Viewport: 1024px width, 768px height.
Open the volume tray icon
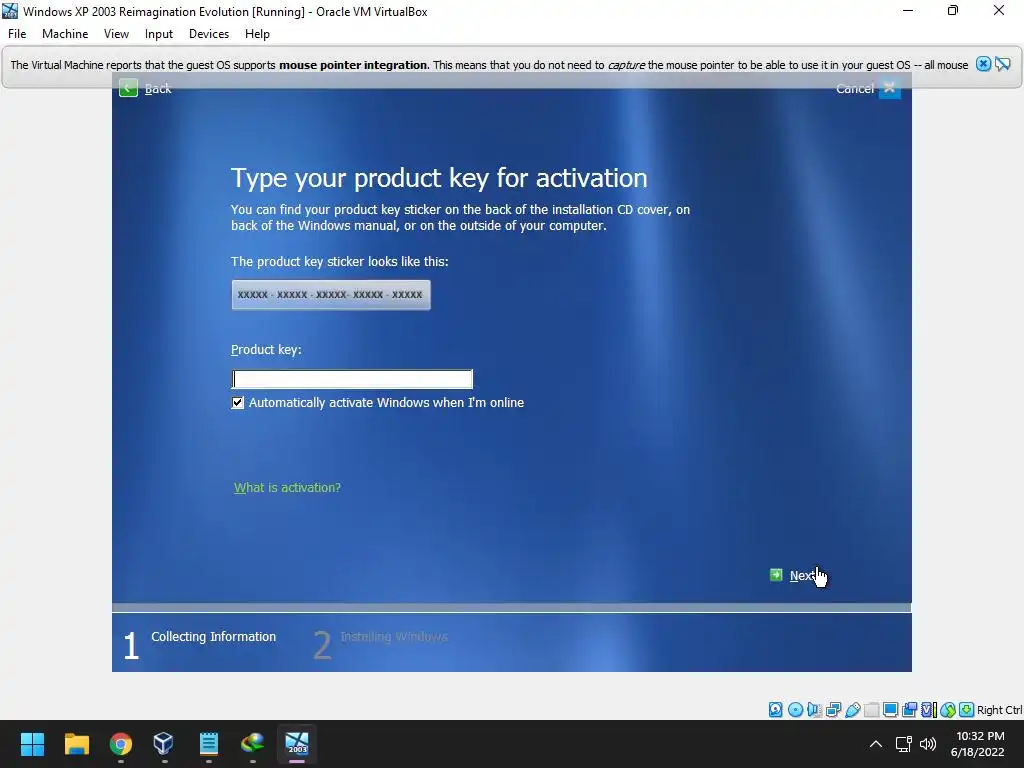(928, 744)
